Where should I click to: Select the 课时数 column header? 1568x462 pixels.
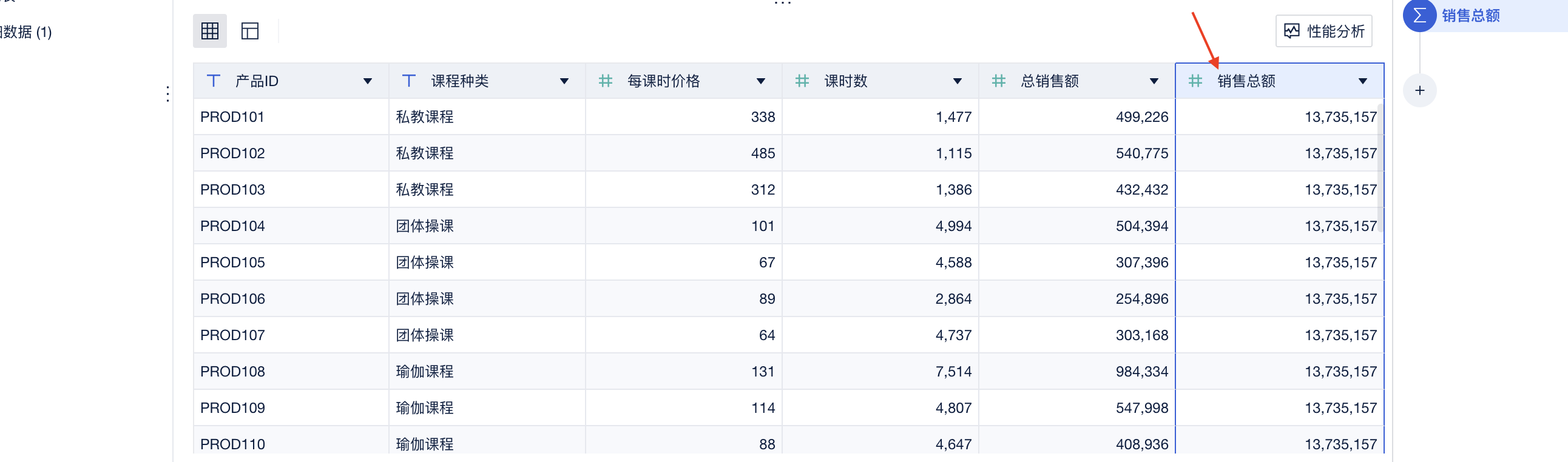(x=880, y=81)
